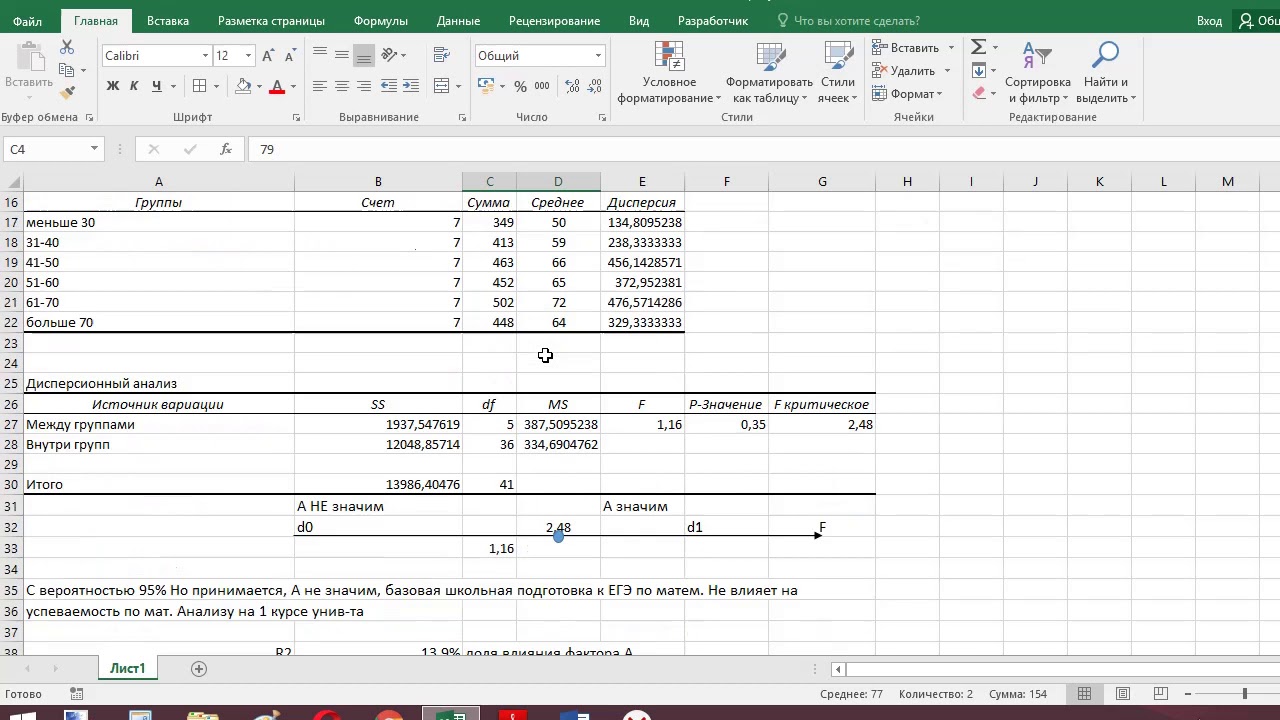The height and width of the screenshot is (720, 1280).
Task: Click the Clear eraser icon
Action: point(978,93)
